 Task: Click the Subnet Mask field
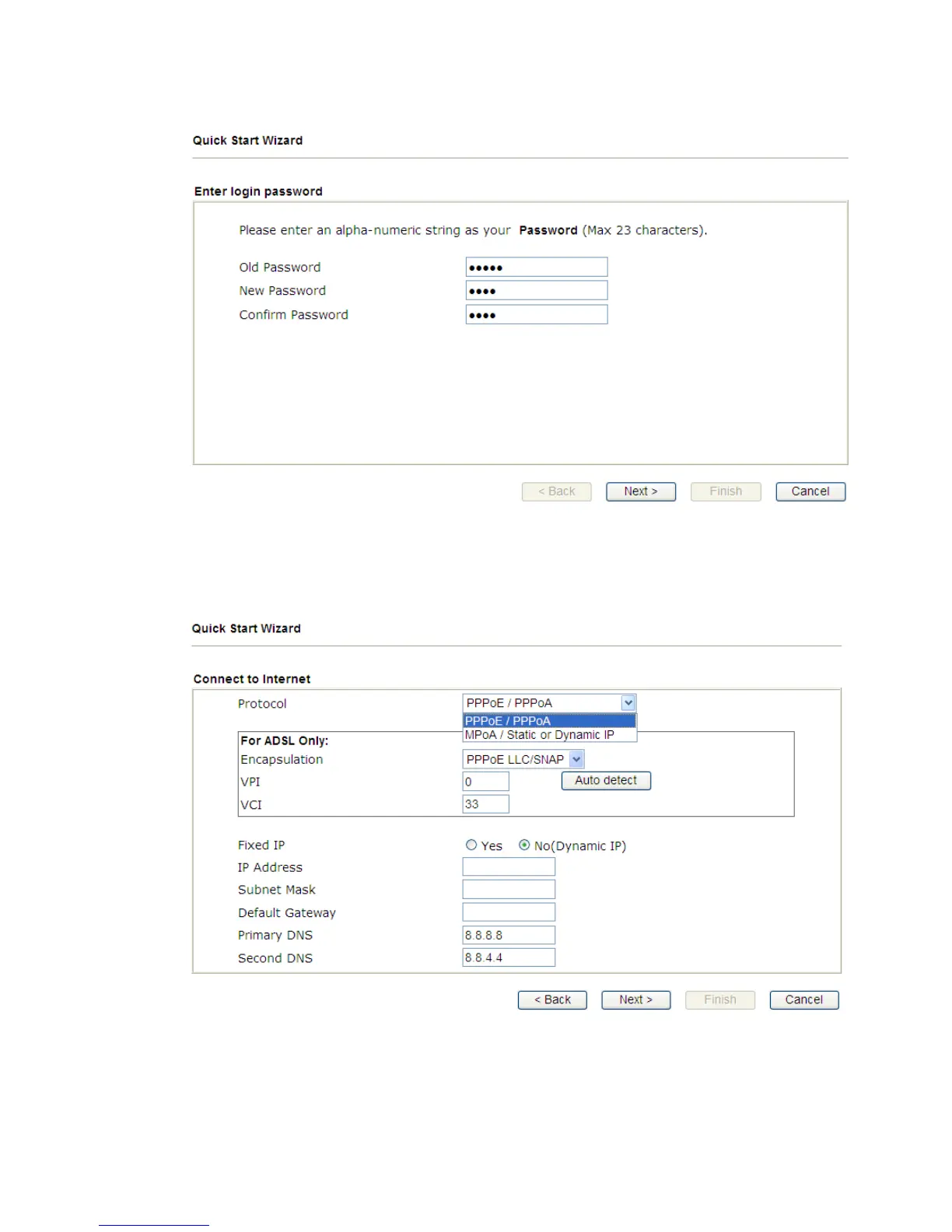pos(509,890)
